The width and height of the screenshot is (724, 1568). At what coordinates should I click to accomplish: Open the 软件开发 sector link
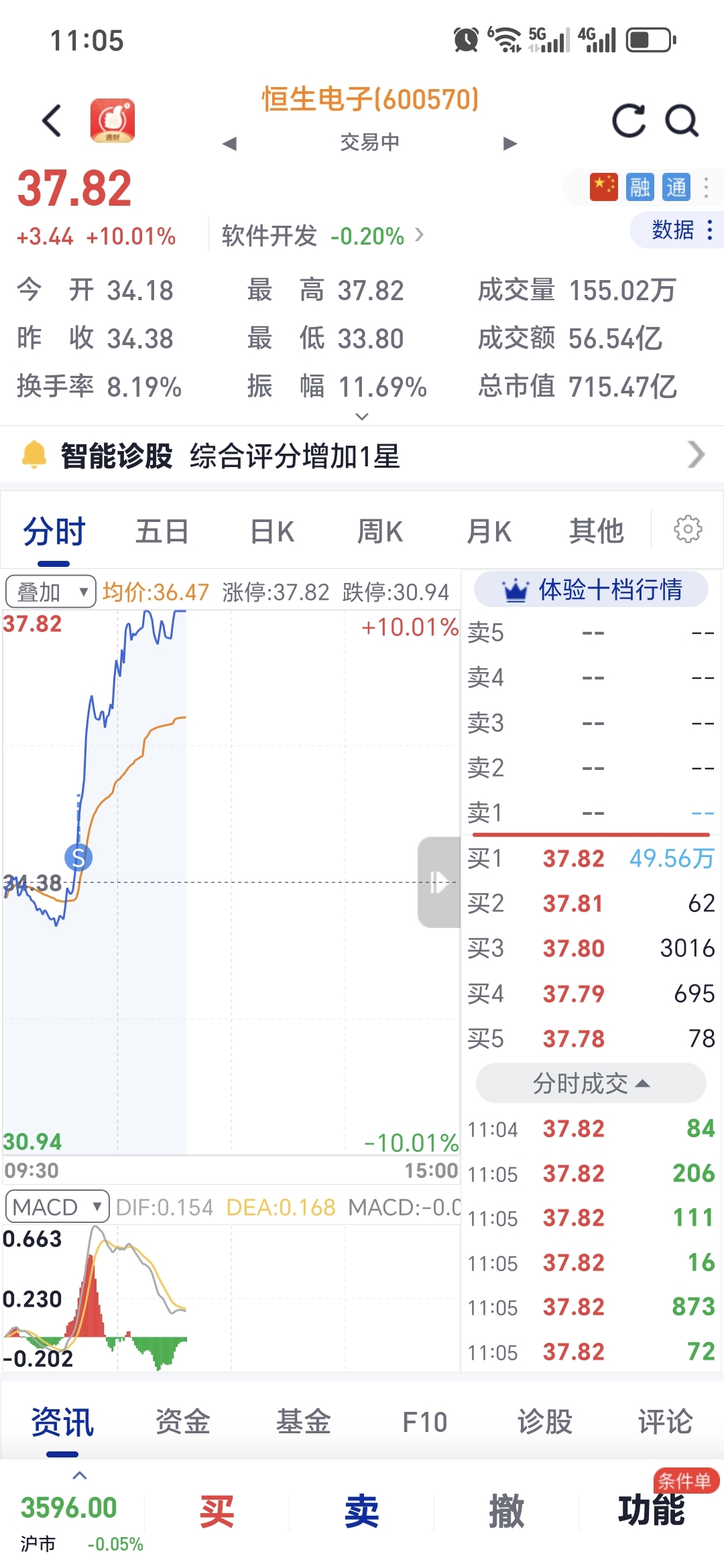322,236
